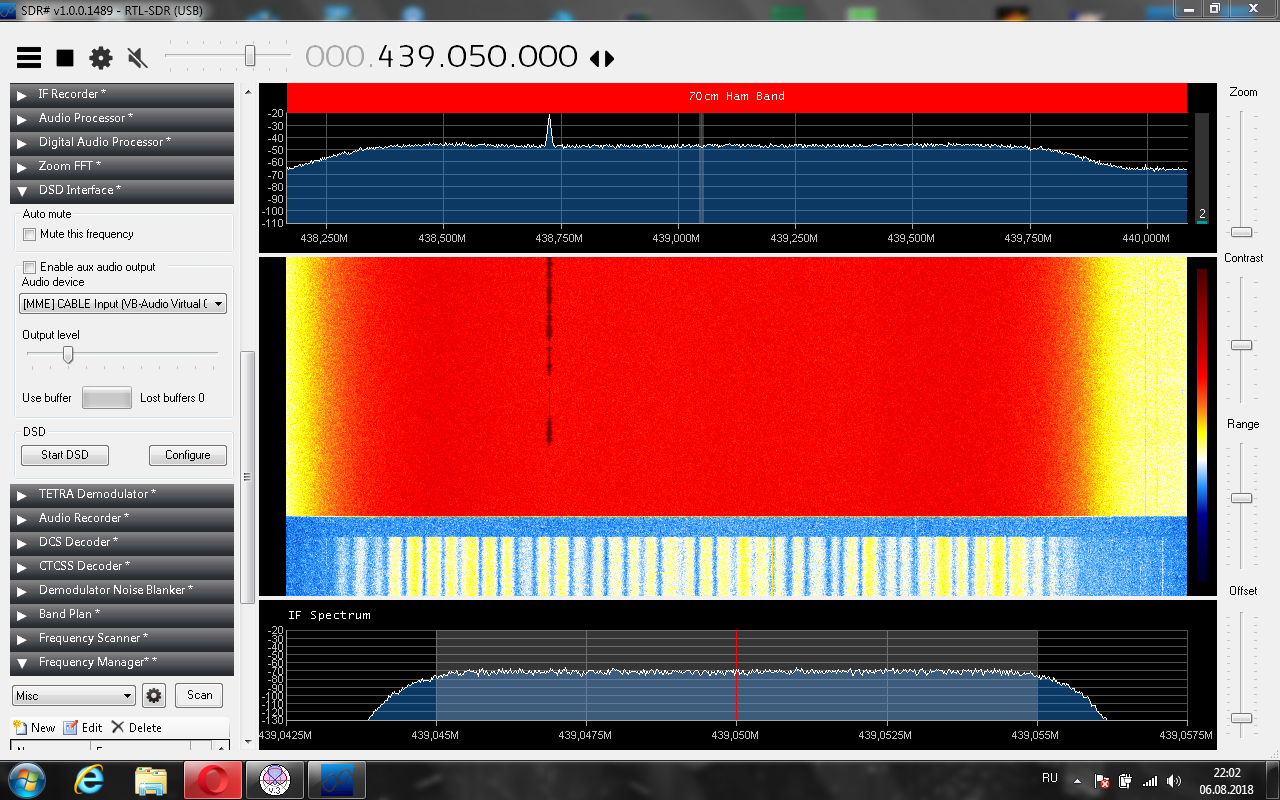
Task: Edit the selected frequency entry
Action: click(83, 727)
